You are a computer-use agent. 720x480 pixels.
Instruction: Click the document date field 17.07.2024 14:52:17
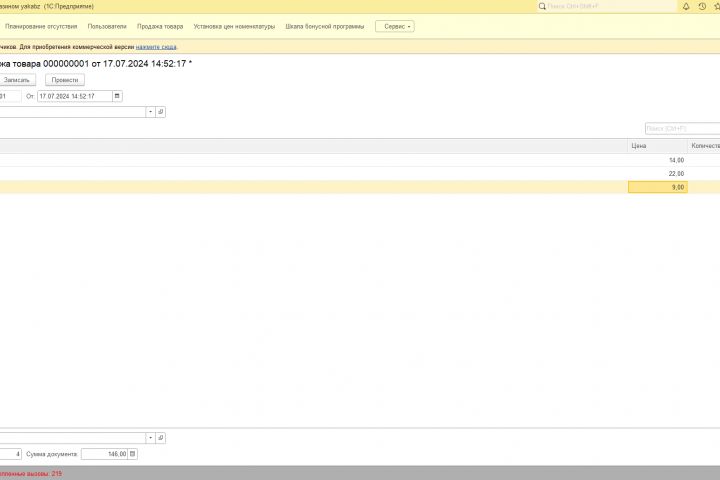click(75, 96)
